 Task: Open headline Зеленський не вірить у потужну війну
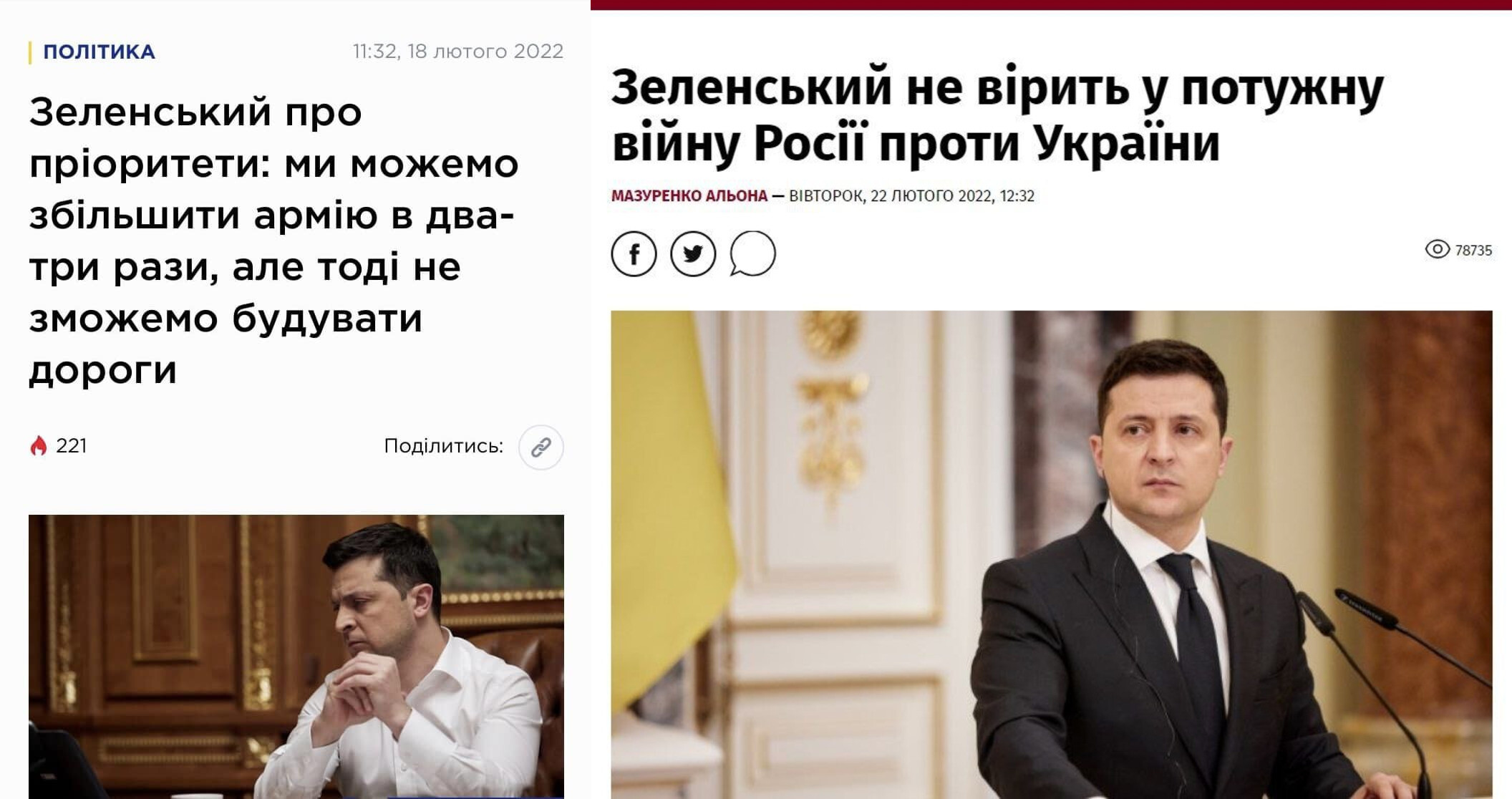point(997,115)
